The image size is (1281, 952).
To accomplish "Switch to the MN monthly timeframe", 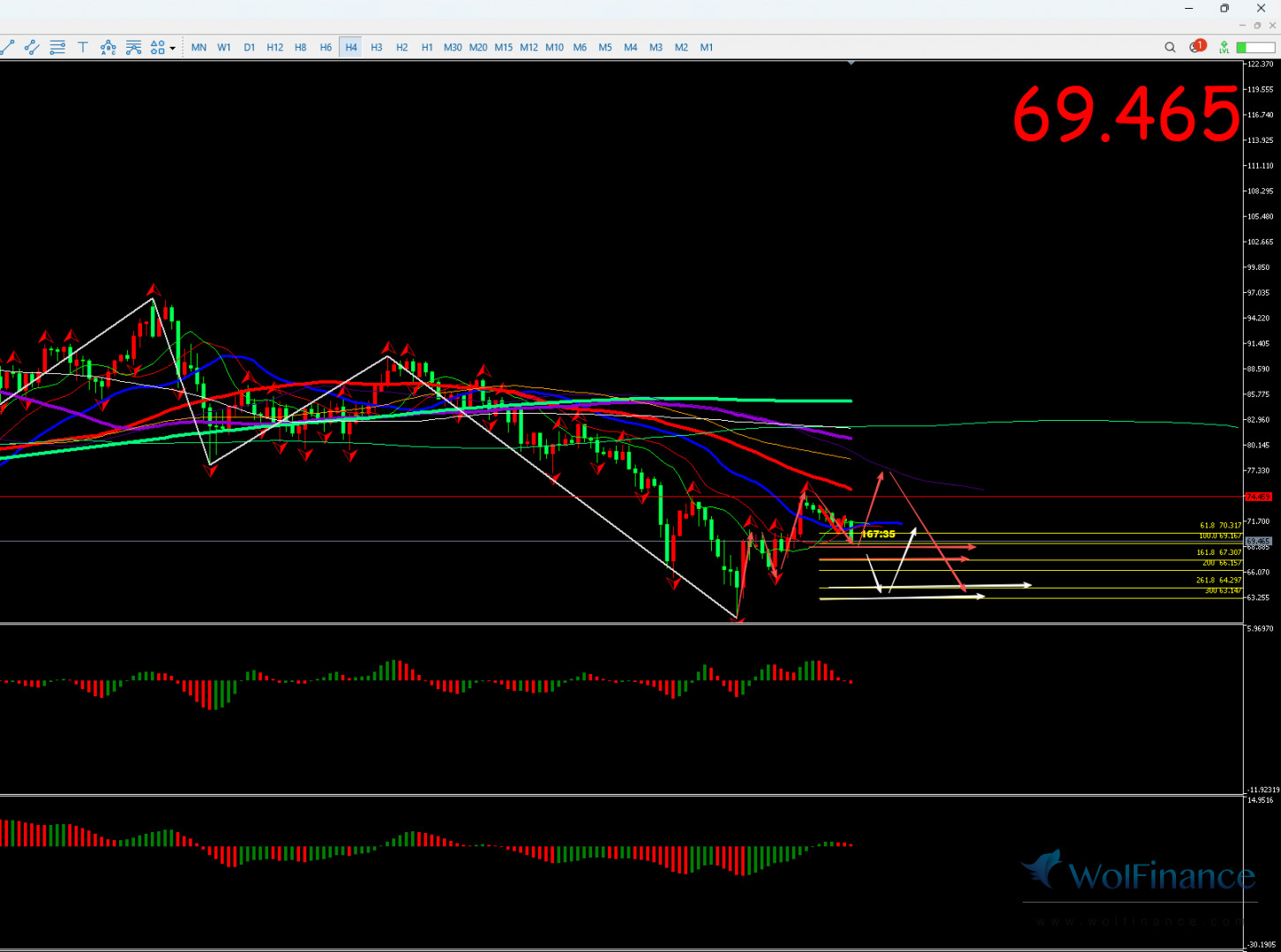I will coord(199,48).
